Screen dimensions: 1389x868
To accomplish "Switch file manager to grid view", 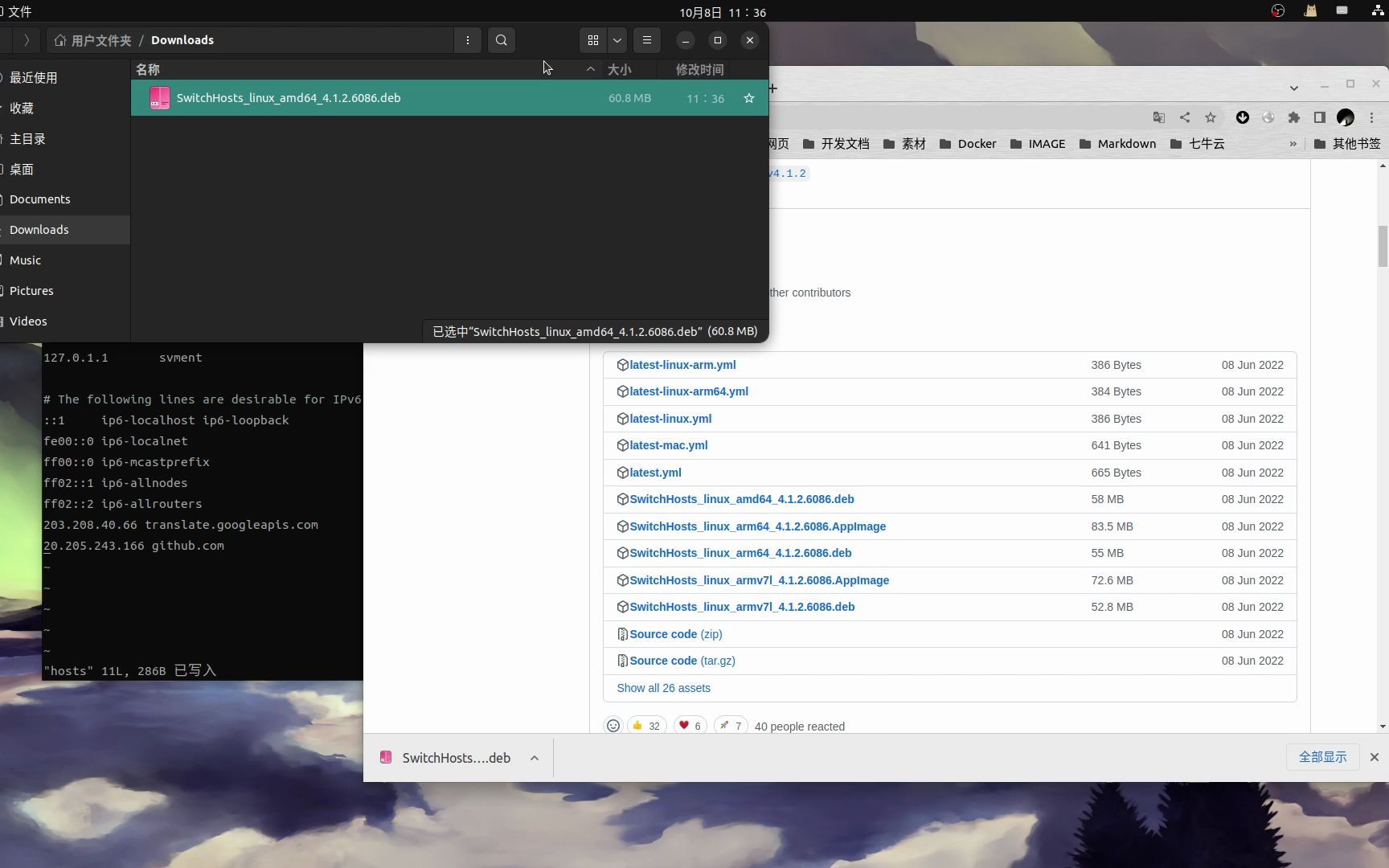I will [x=593, y=40].
